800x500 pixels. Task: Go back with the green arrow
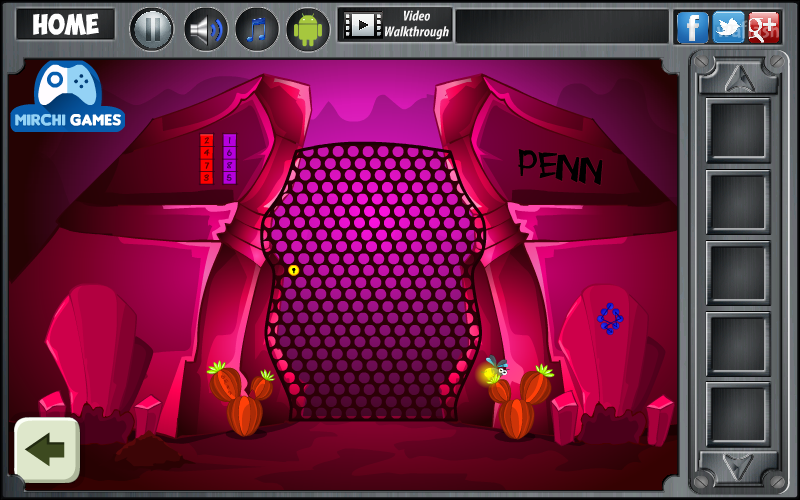47,449
